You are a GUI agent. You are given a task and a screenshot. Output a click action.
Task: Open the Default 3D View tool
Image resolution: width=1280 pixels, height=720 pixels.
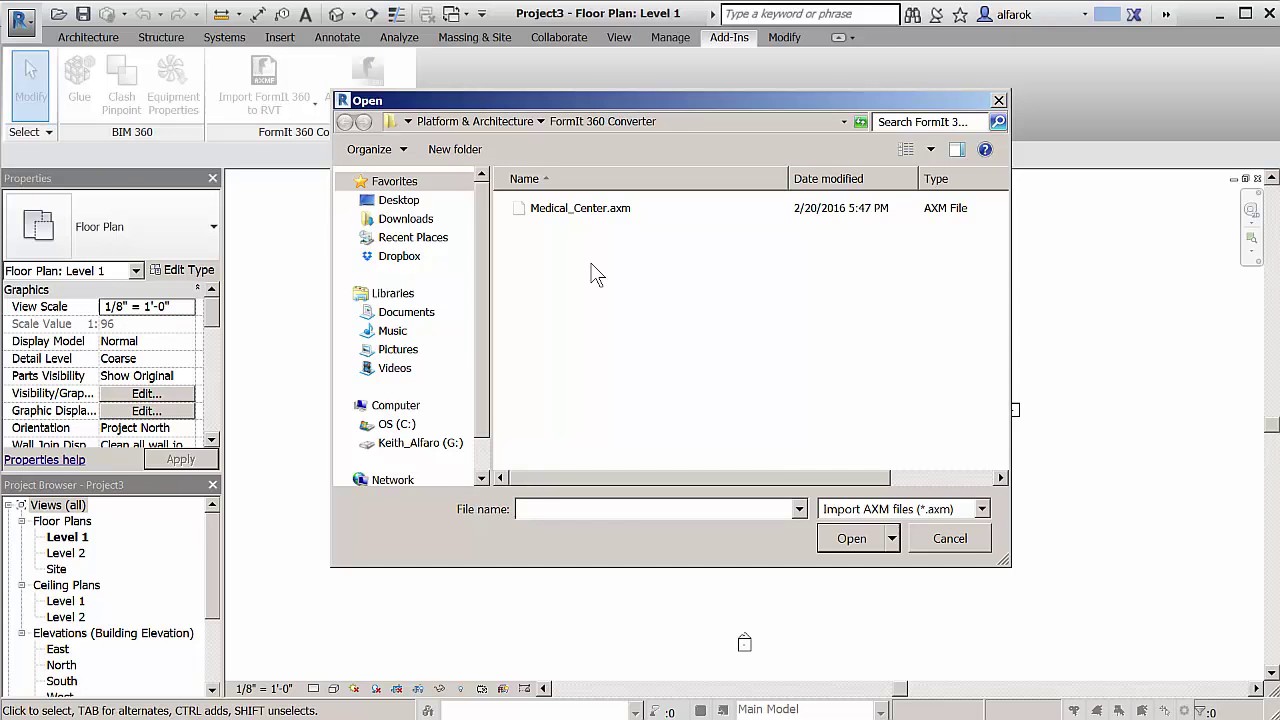336,14
